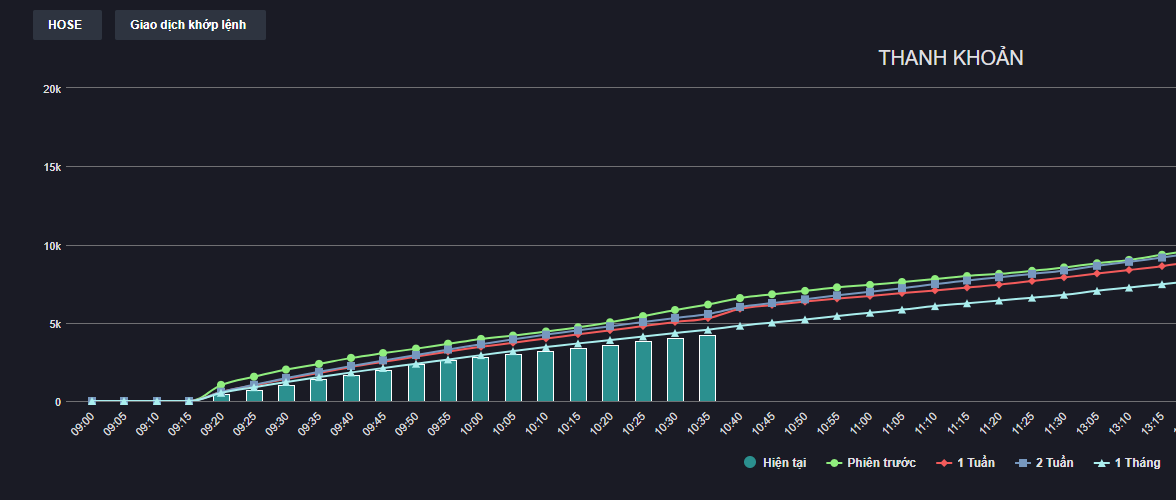Open the Giao dịch khớp lệnh tab
This screenshot has height=500, width=1176.
(190, 25)
